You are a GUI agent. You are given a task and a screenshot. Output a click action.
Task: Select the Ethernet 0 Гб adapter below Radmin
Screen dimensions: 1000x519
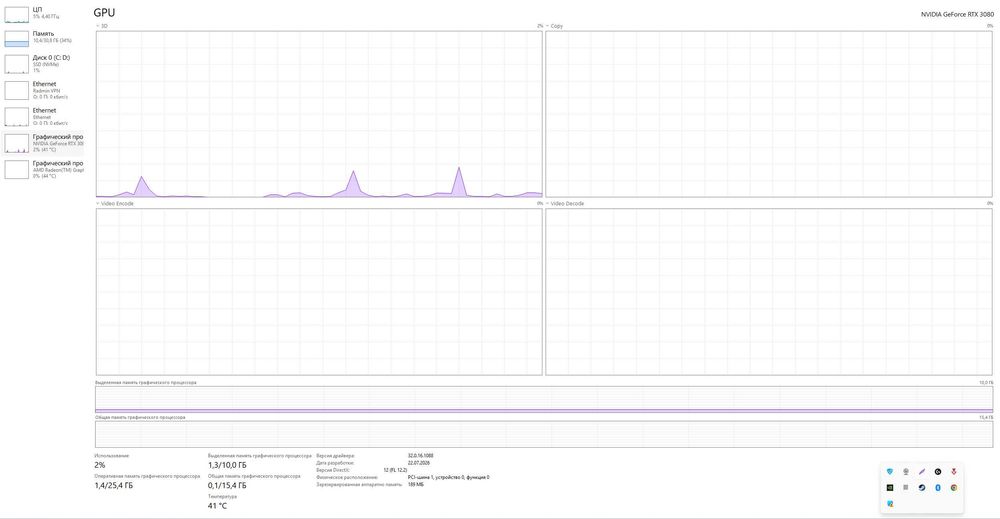(x=43, y=117)
